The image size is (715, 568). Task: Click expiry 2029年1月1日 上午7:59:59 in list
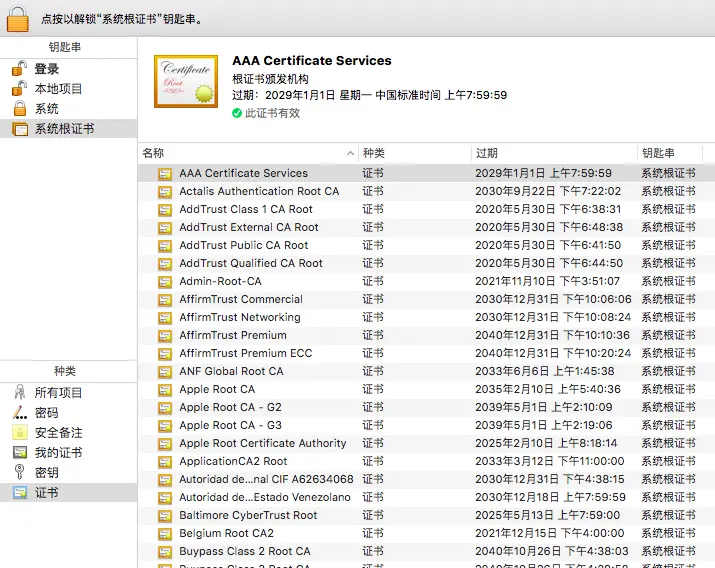coord(543,173)
